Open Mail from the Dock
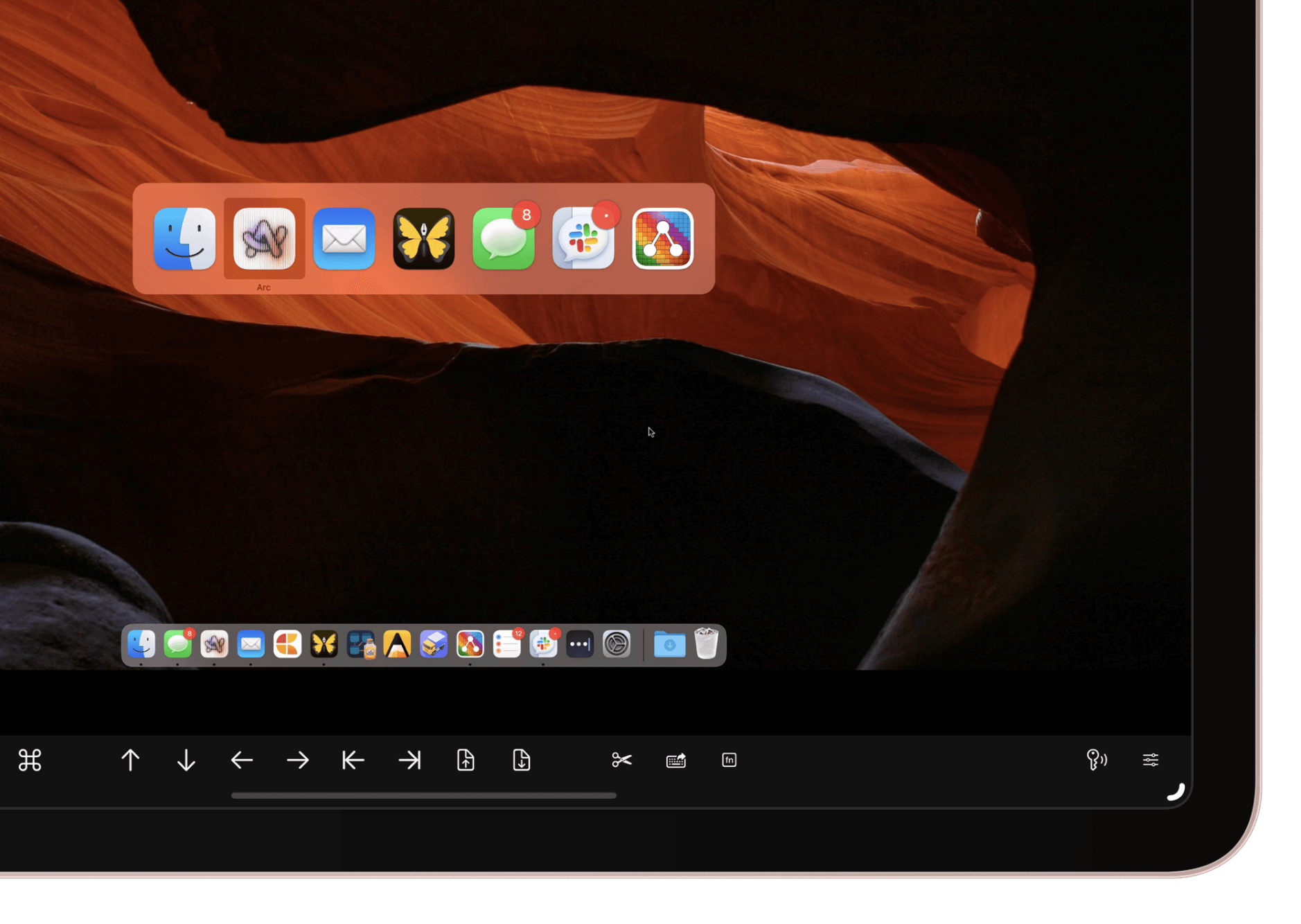Viewport: 1301px width, 924px height. tap(251, 644)
